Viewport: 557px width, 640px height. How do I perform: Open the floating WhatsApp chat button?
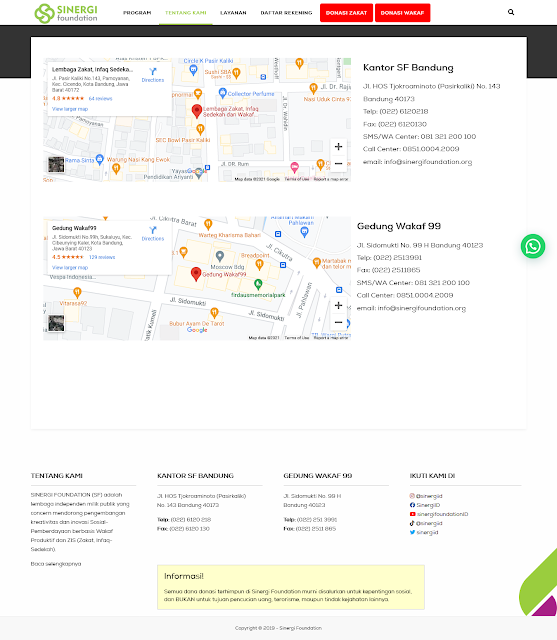pos(533,246)
